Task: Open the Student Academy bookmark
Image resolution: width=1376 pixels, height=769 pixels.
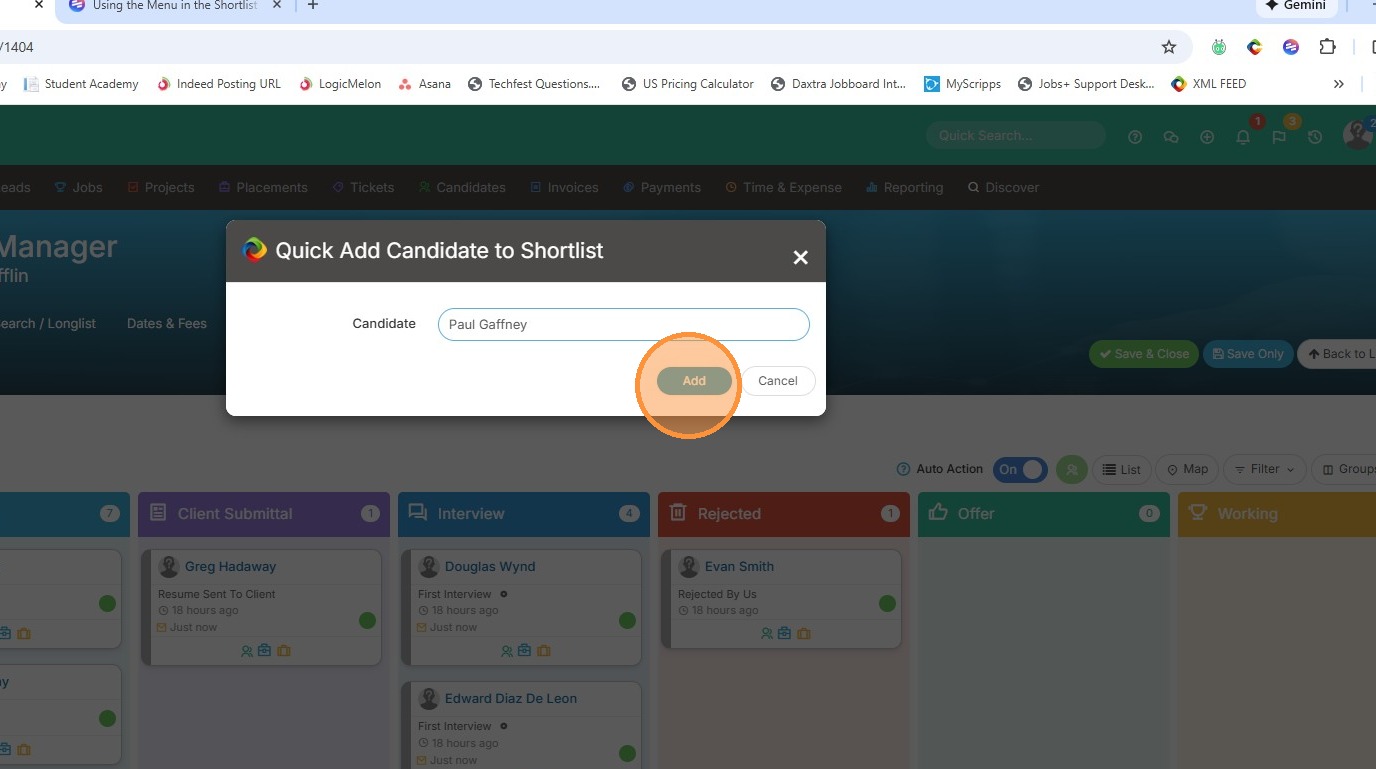Action: pyautogui.click(x=81, y=84)
